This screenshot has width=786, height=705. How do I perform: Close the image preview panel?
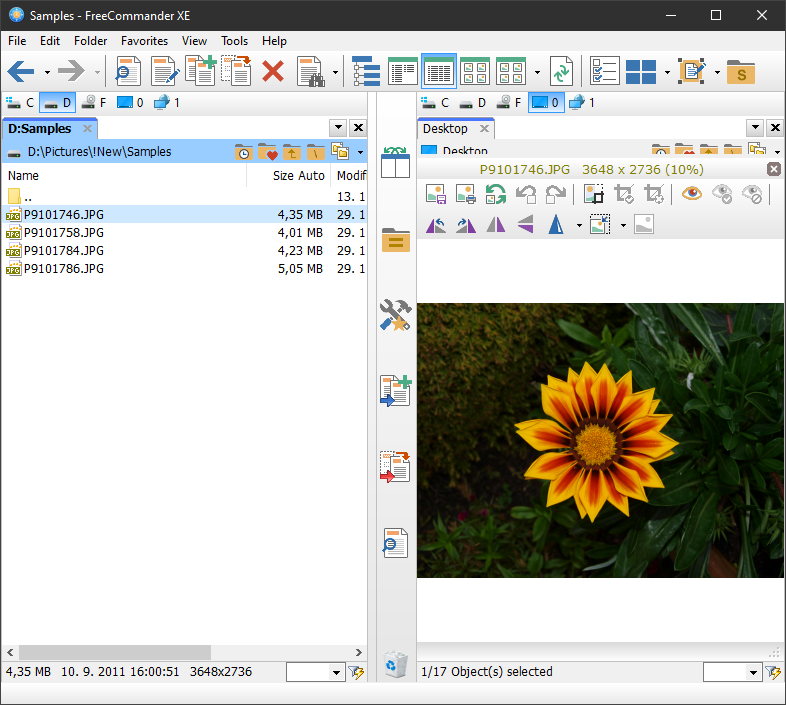[773, 169]
